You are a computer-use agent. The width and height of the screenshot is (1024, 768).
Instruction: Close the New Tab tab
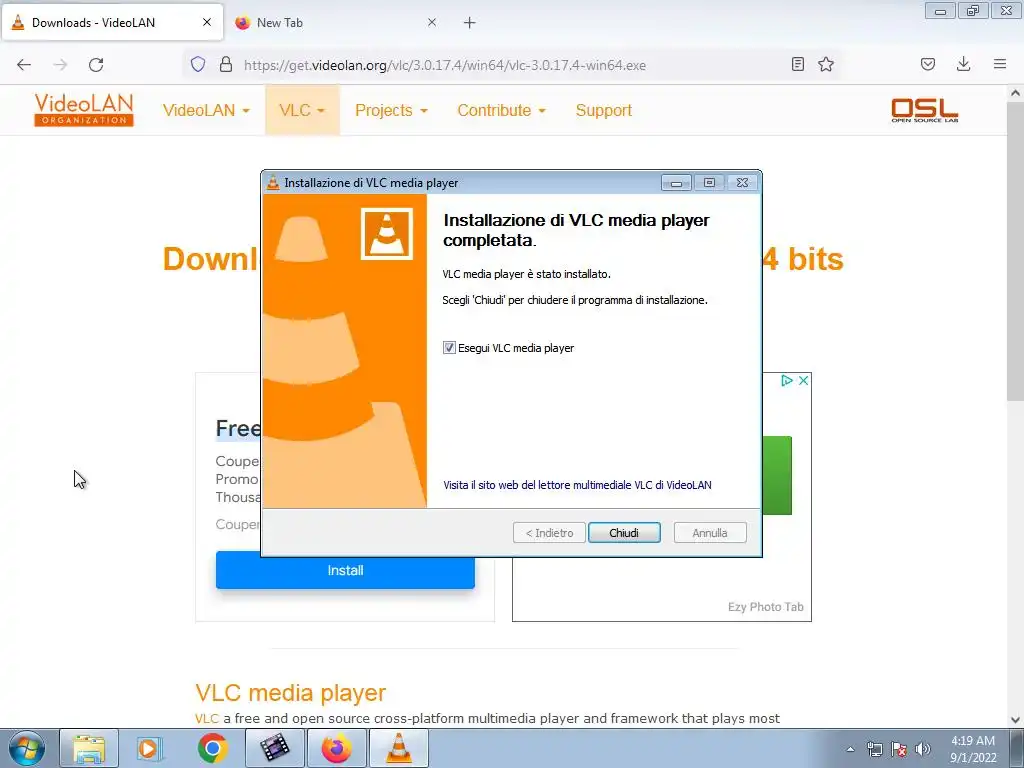(432, 22)
